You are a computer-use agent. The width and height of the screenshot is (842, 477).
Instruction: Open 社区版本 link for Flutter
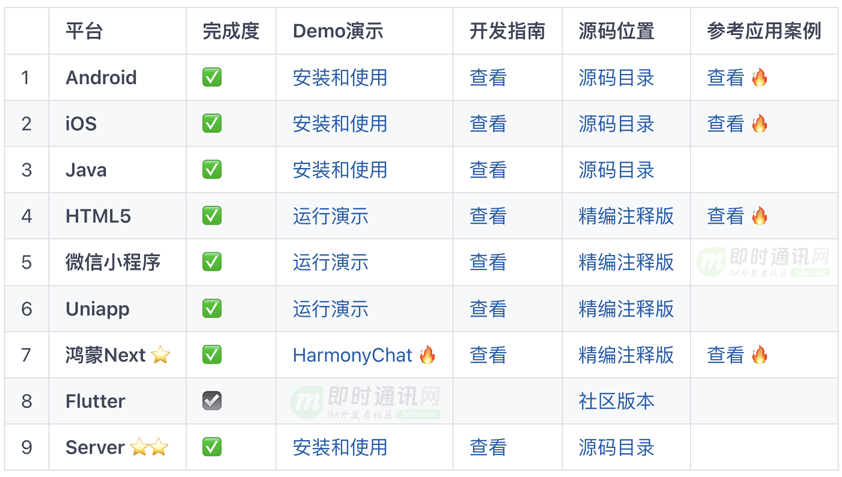pos(616,401)
